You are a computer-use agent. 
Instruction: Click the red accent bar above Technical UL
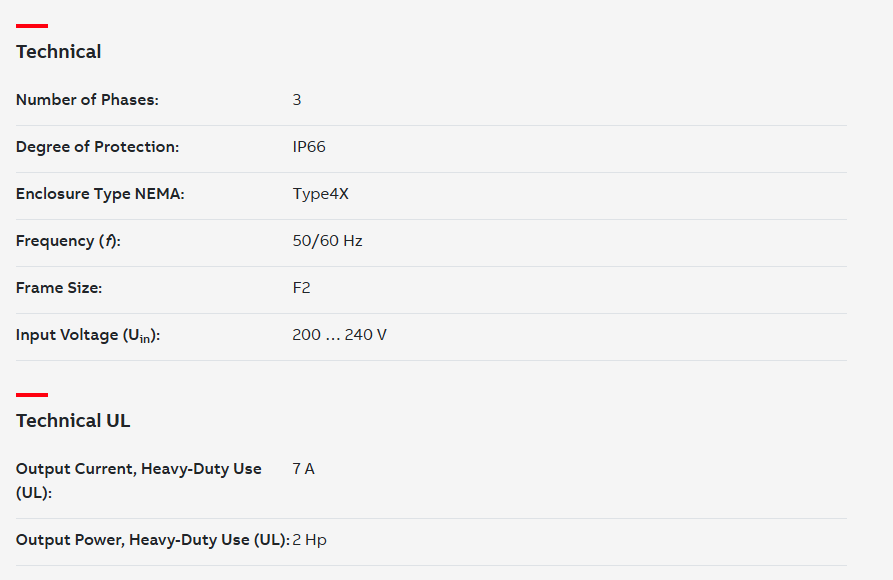pos(32,394)
